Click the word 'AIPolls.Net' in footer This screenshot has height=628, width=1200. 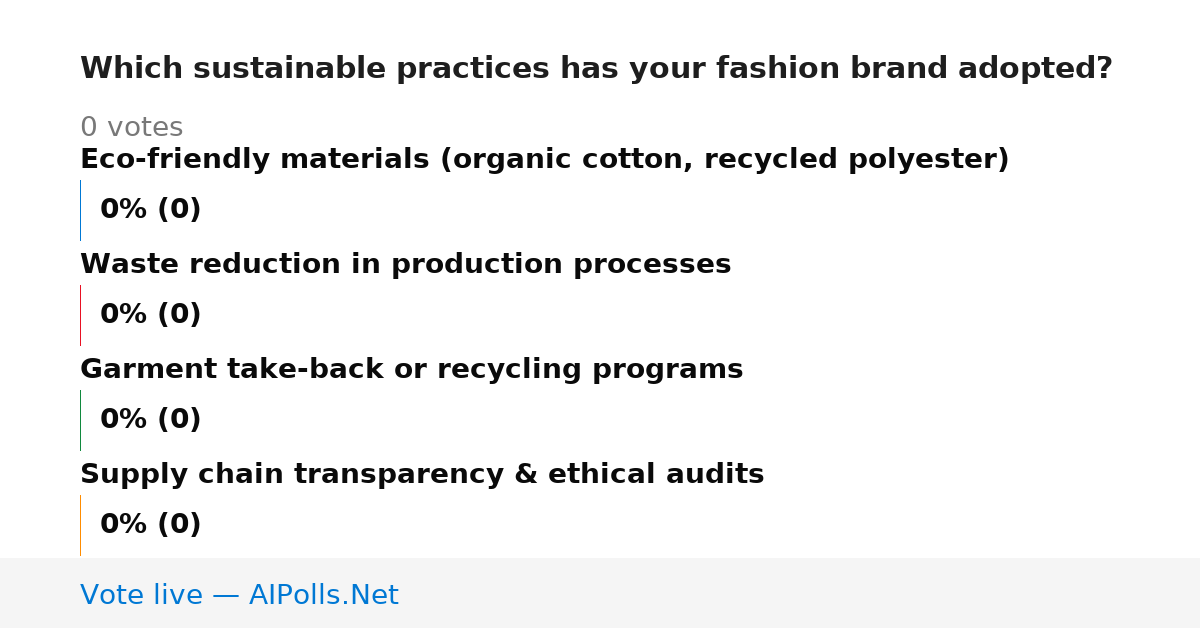tap(323, 595)
